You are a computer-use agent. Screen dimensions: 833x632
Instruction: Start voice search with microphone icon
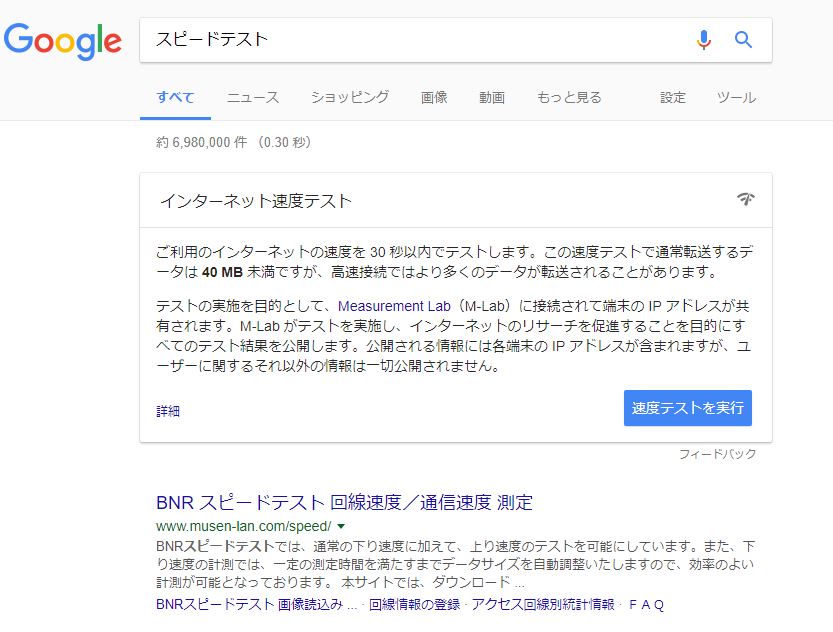(703, 40)
